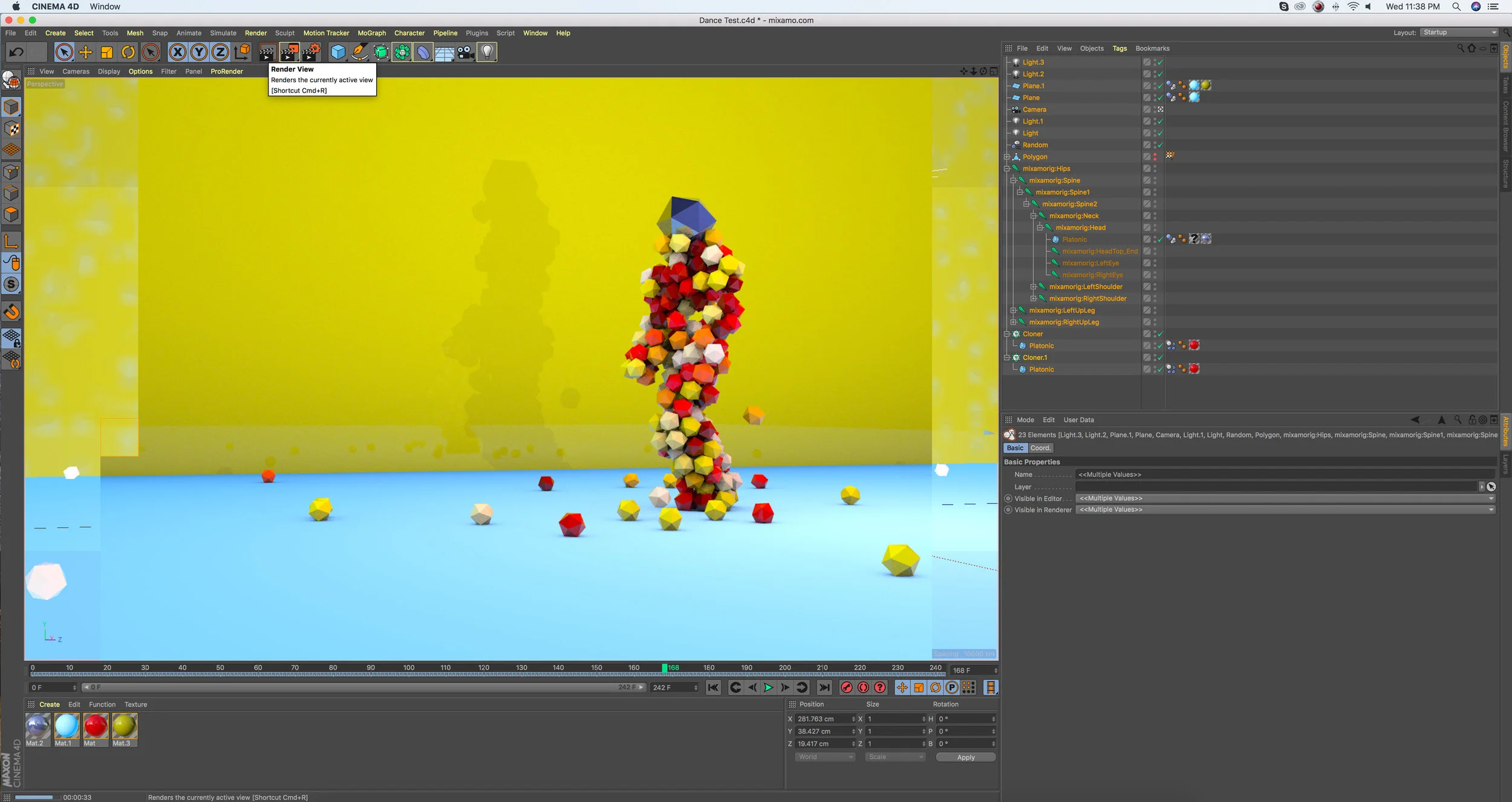Open macOS Spotlight search icon
The width and height of the screenshot is (1512, 802).
(x=1456, y=7)
